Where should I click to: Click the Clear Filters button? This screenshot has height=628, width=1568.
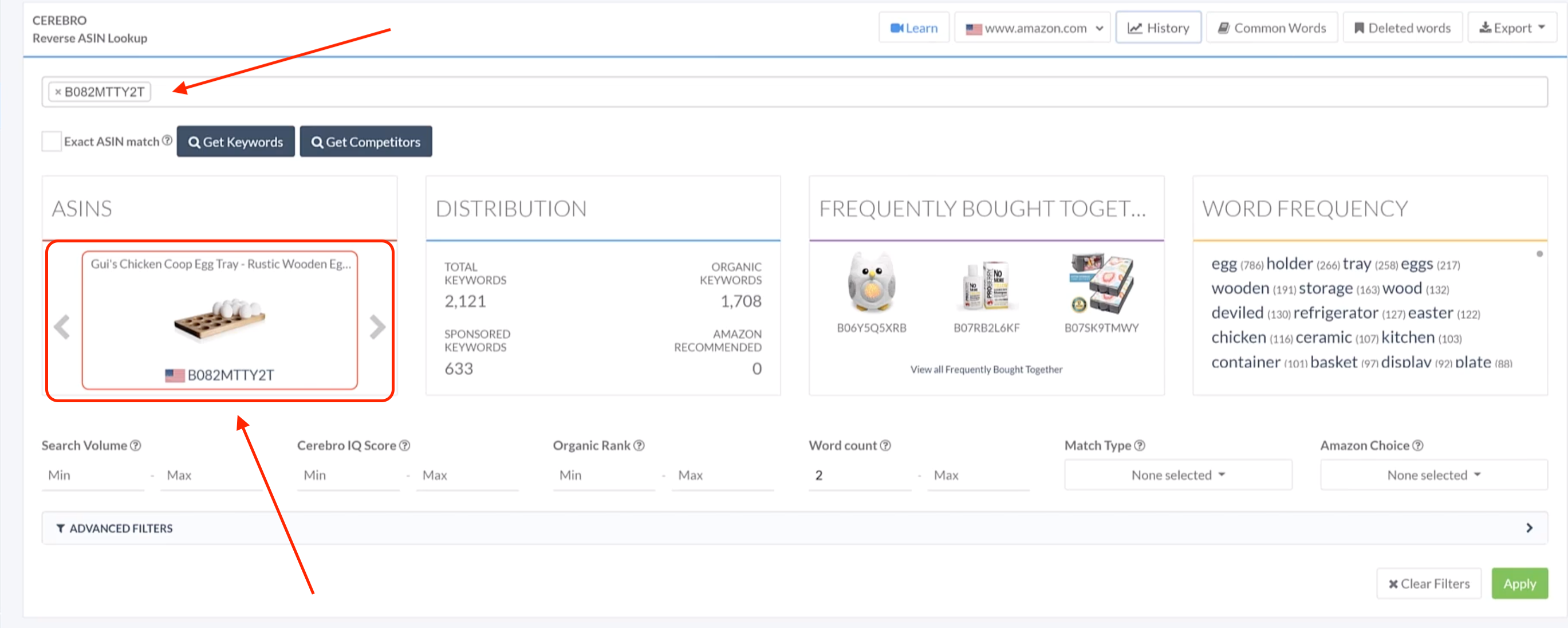pos(1429,583)
